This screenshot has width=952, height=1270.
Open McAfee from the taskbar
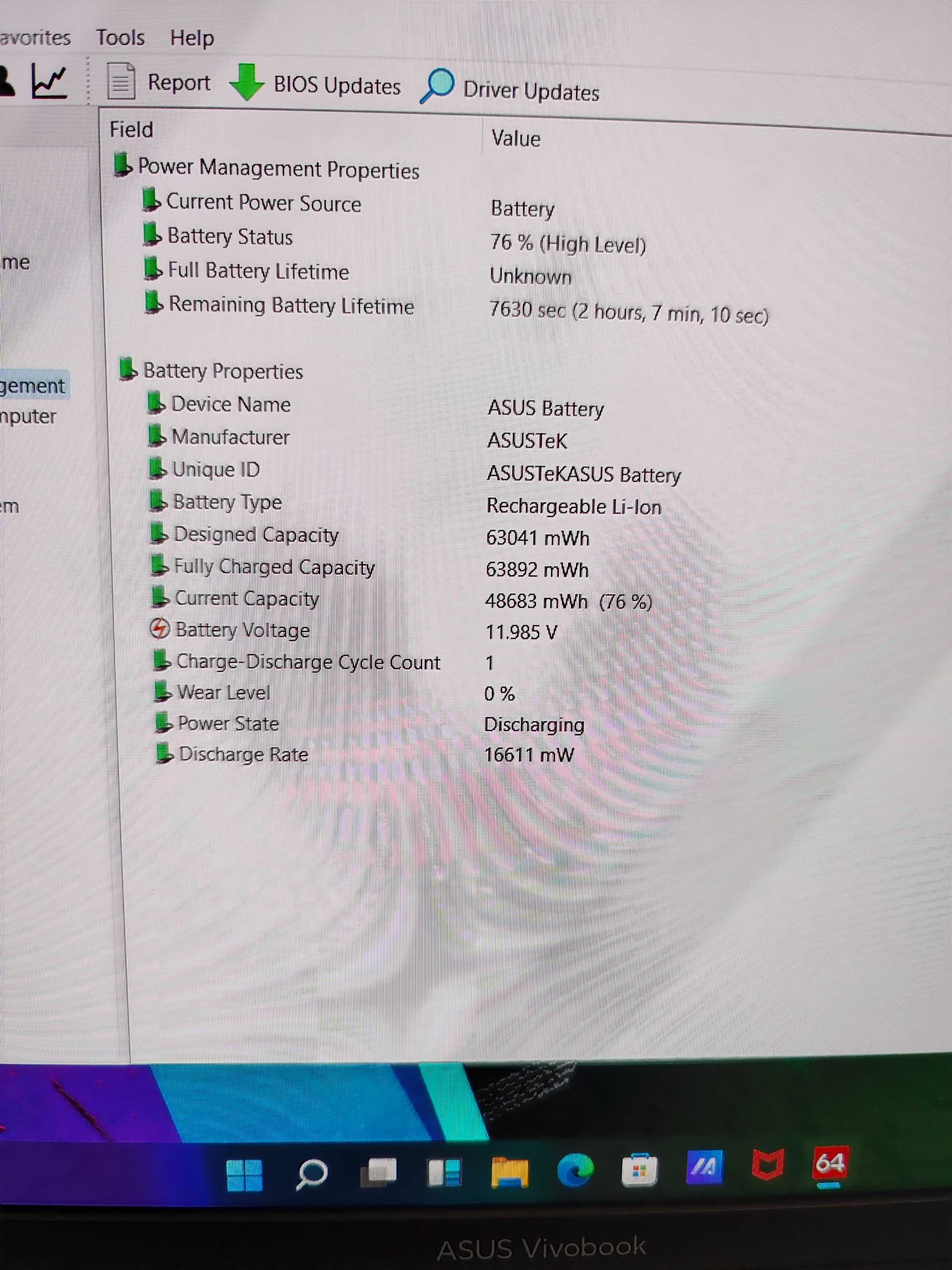(x=768, y=1164)
